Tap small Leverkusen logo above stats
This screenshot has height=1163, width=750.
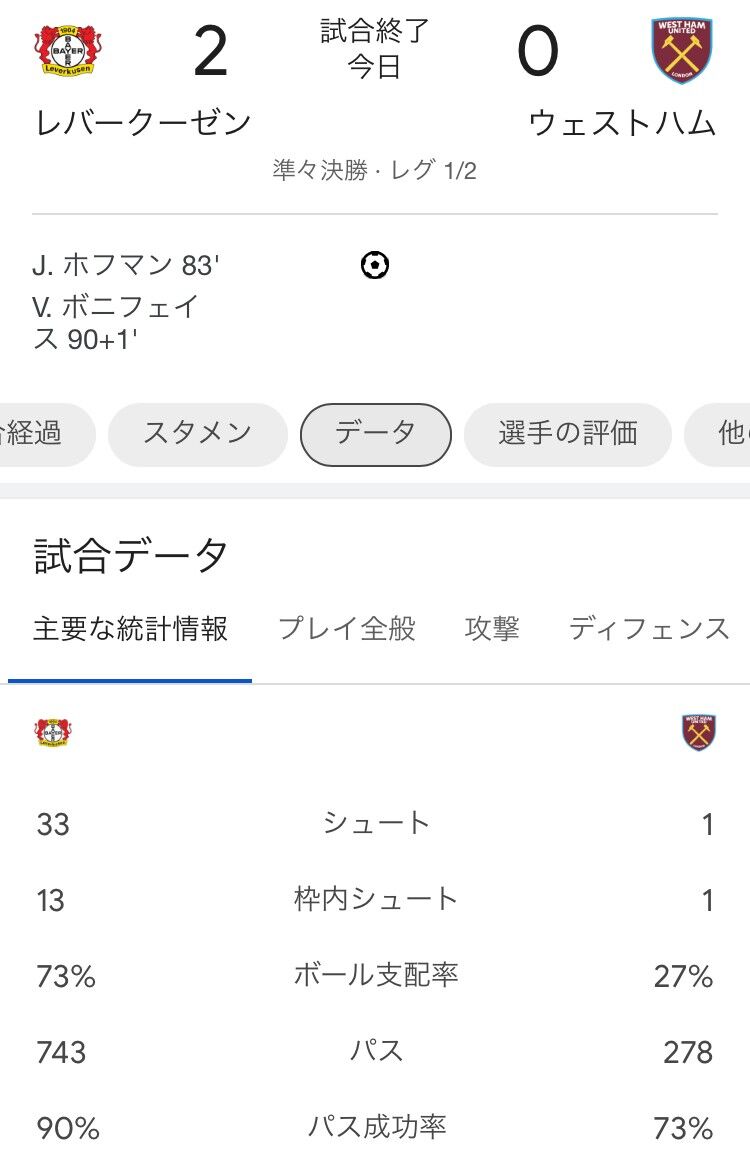[53, 732]
